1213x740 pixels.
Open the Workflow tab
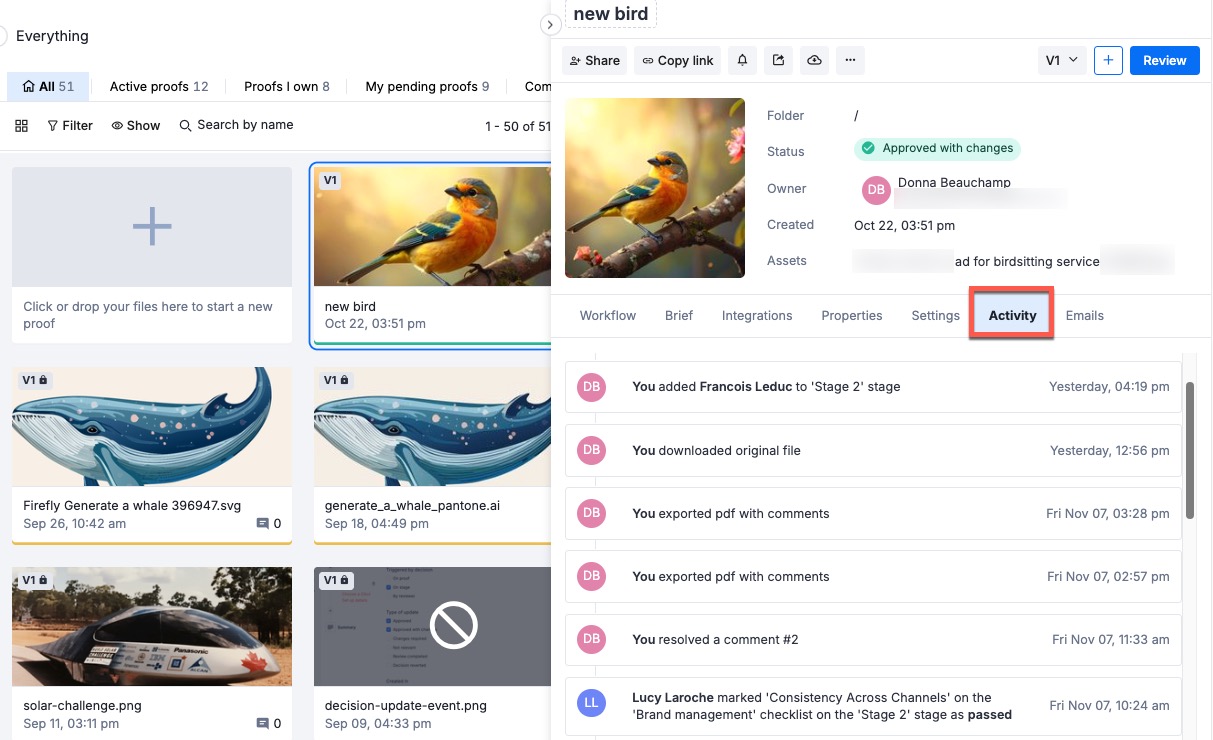607,315
